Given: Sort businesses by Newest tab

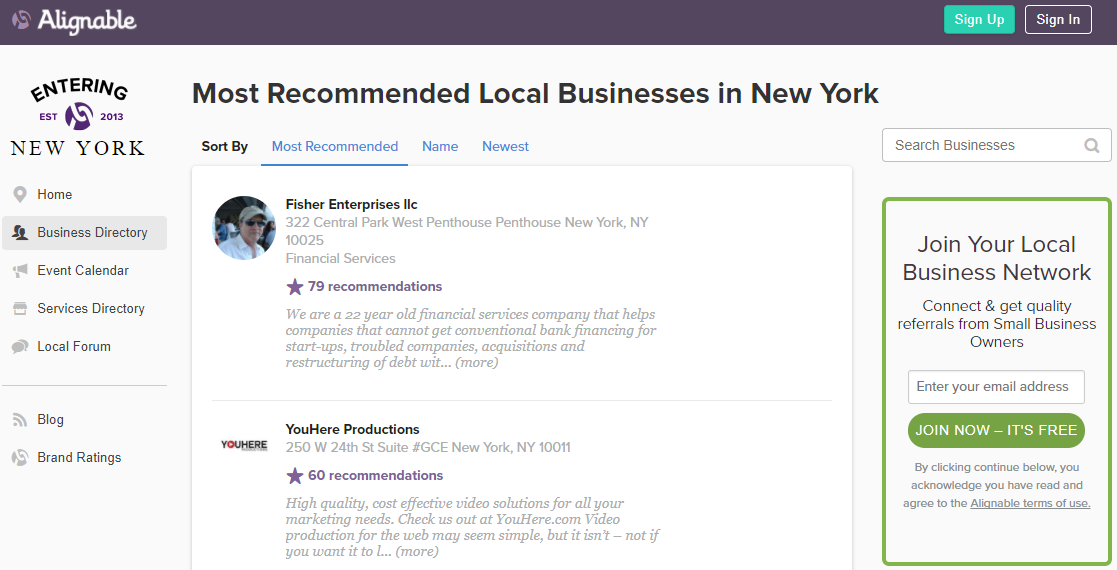Looking at the screenshot, I should 505,146.
